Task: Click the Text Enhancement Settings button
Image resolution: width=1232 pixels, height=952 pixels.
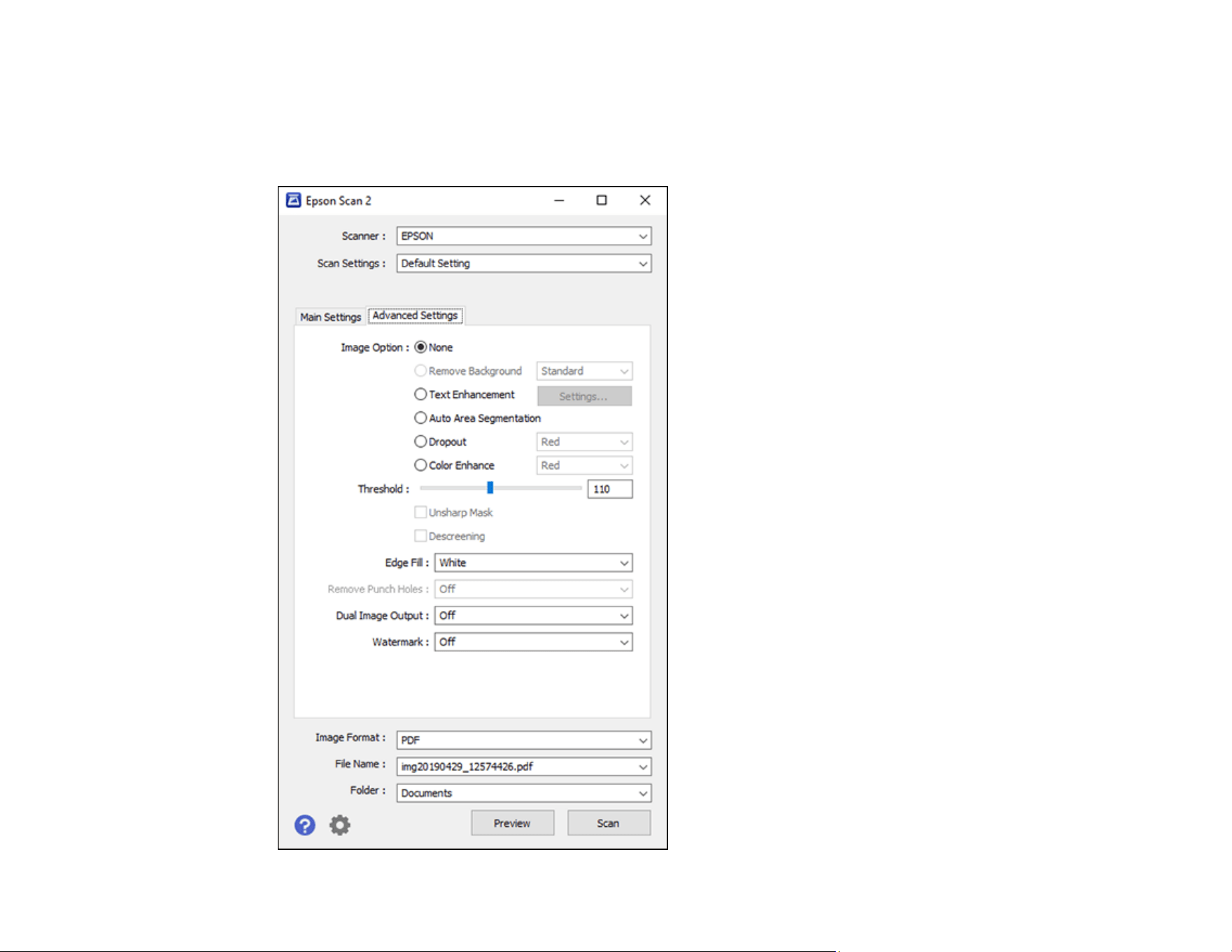Action: point(585,397)
